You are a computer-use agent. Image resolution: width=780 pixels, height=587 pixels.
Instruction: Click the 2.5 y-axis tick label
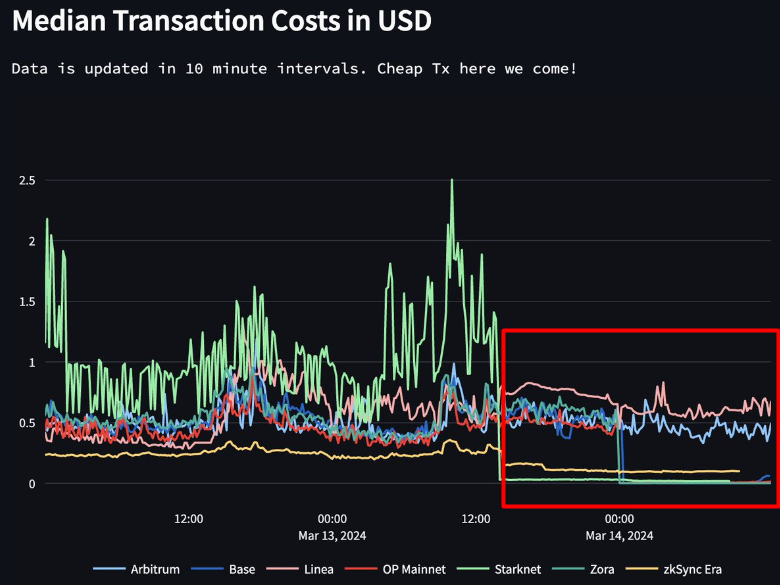pyautogui.click(x=27, y=181)
